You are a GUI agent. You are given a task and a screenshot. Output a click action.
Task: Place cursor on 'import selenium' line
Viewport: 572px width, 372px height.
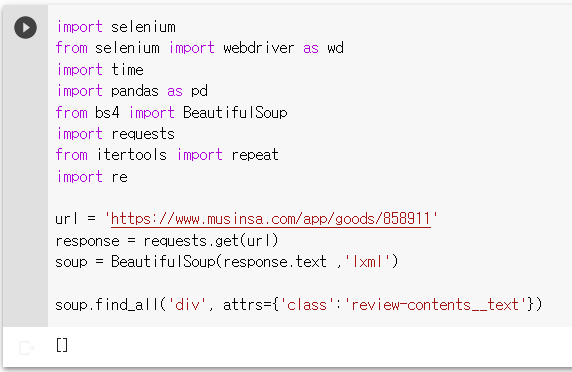coord(116,27)
